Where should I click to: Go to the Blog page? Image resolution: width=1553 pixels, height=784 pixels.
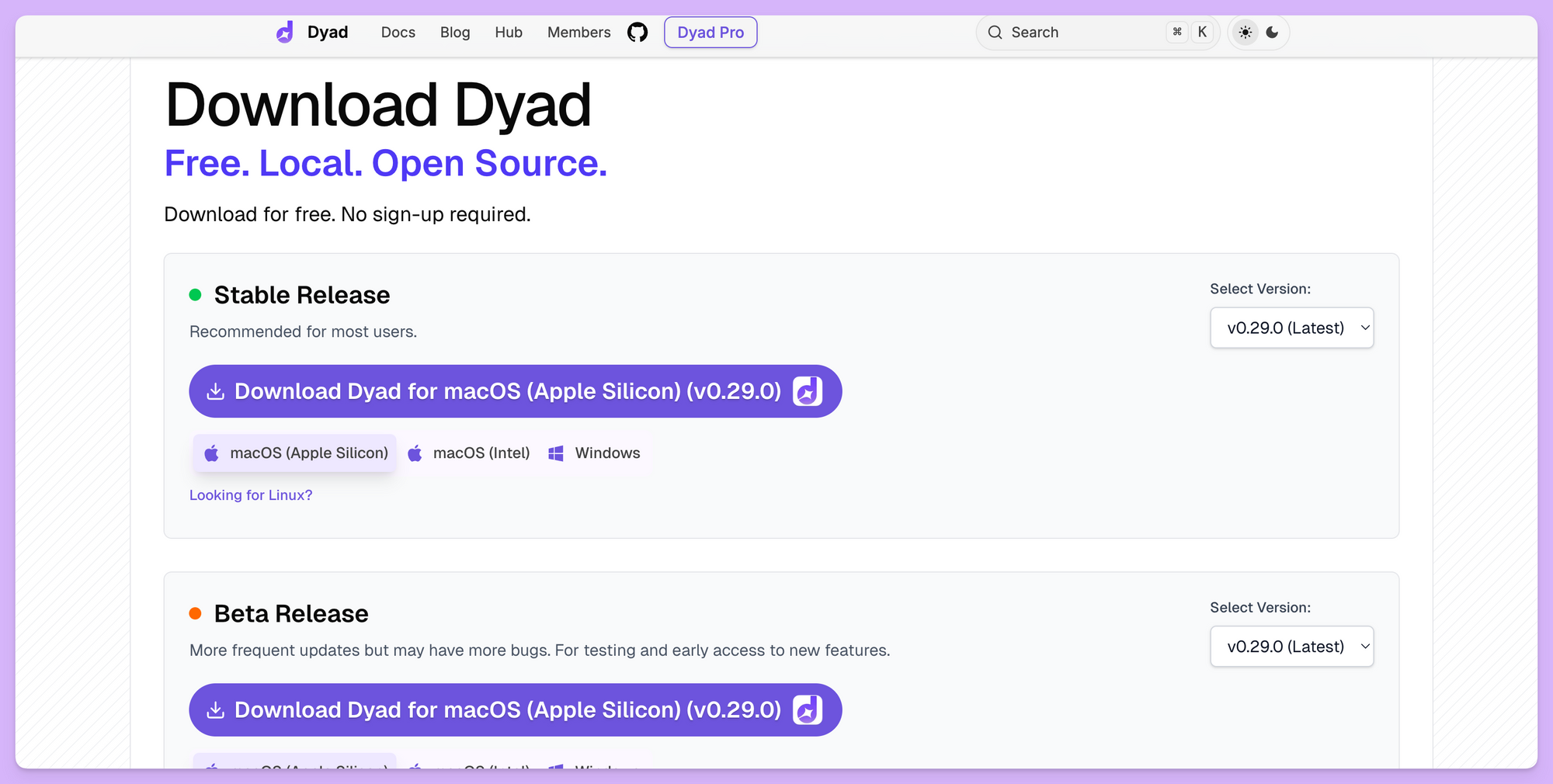[x=455, y=33]
